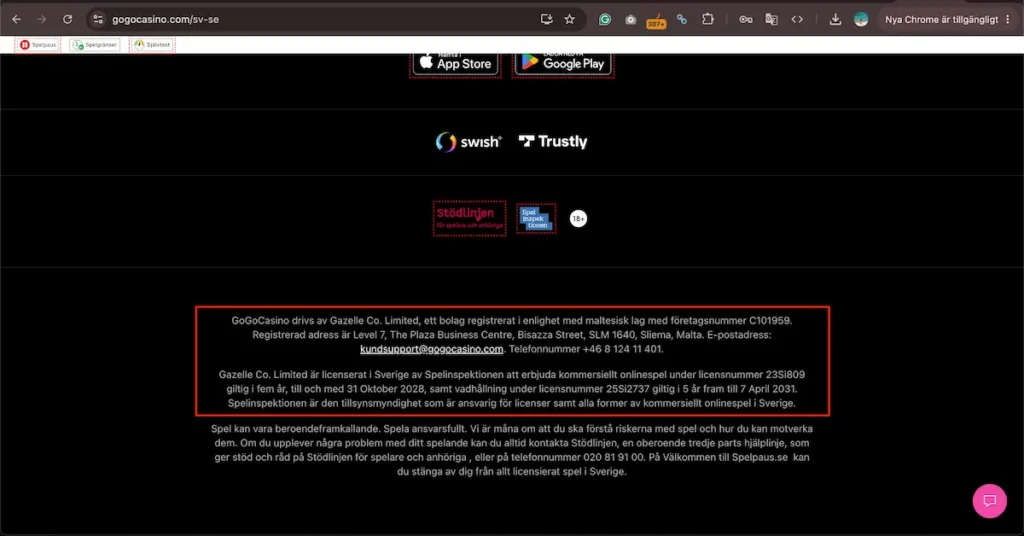Image resolution: width=1024 pixels, height=536 pixels.
Task: Install app icon in address bar
Action: tap(547, 20)
